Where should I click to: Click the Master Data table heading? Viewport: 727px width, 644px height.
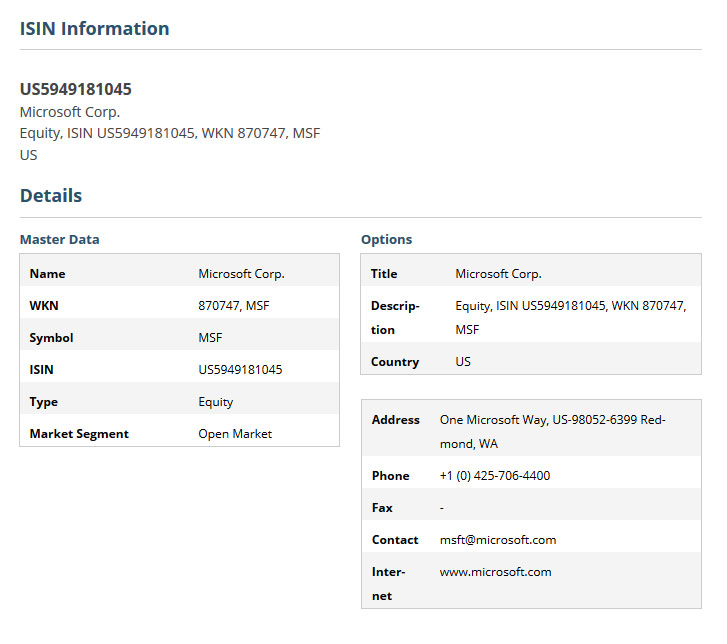pyautogui.click(x=60, y=240)
